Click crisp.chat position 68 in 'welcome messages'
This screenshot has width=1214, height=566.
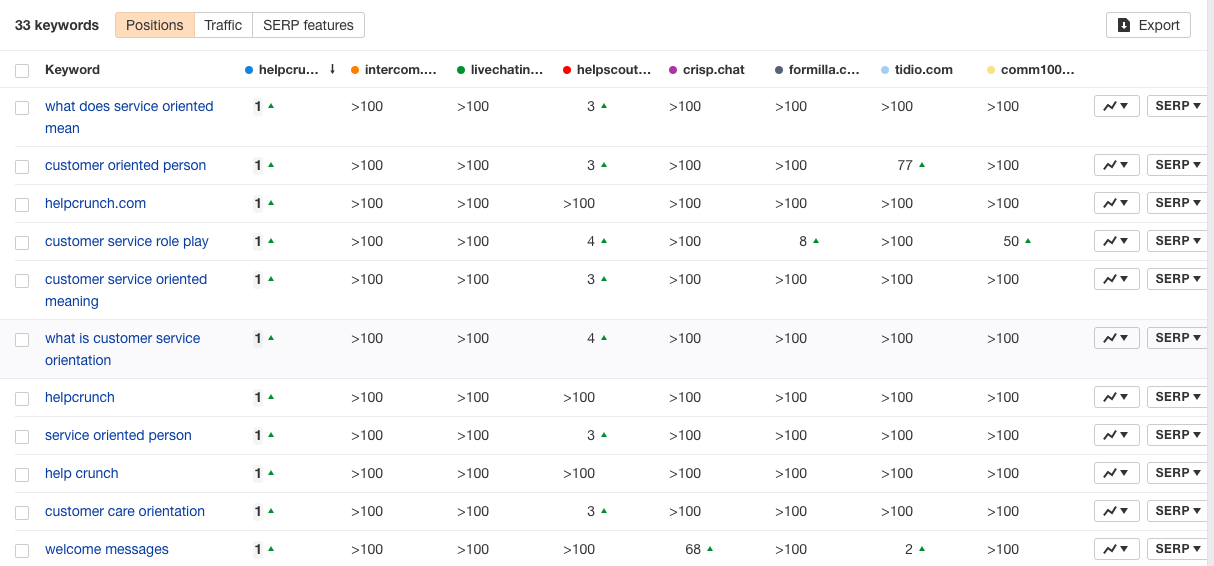tap(693, 549)
